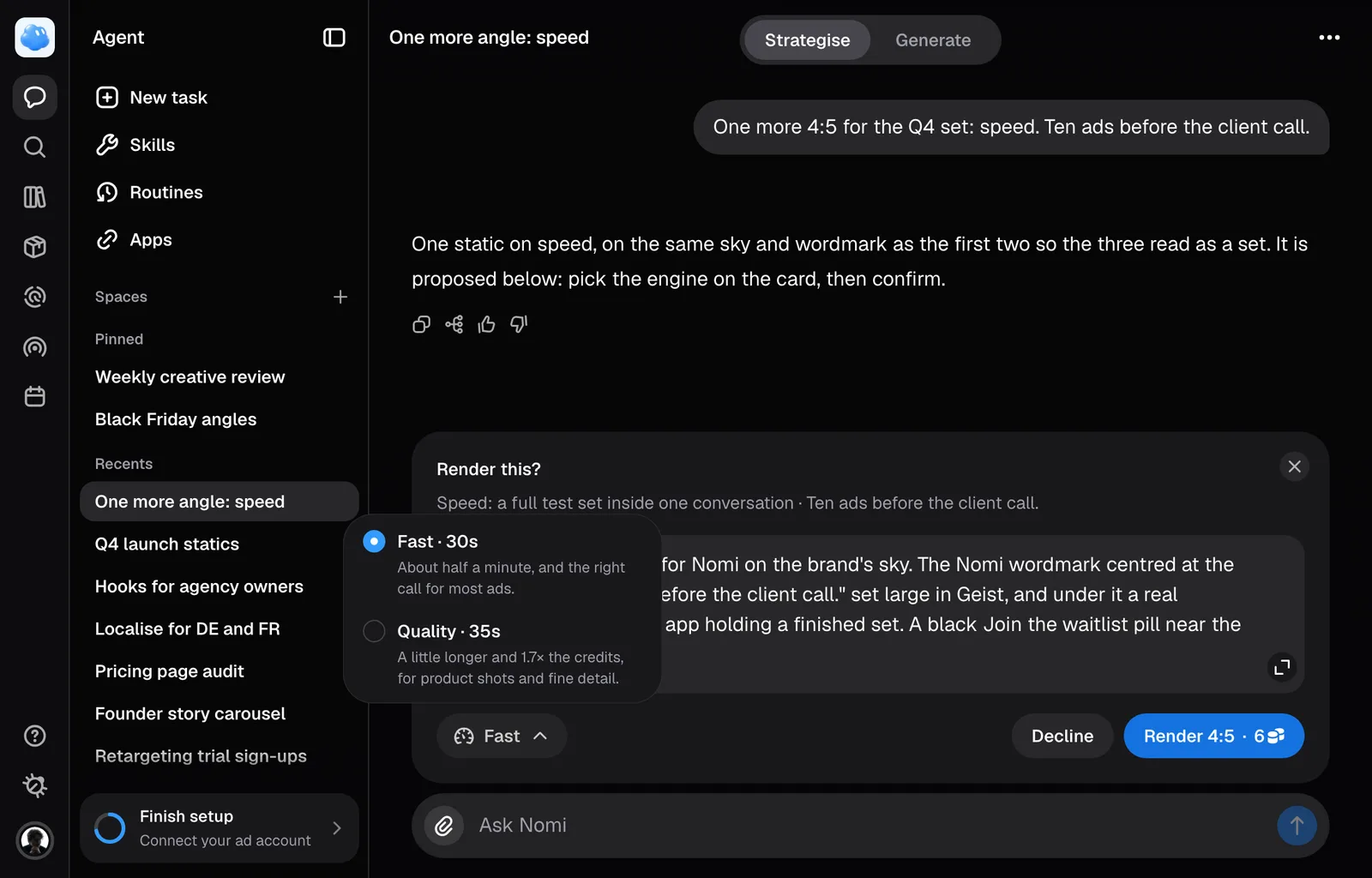This screenshot has height=878, width=1372.
Task: Close the Render this? card
Action: click(x=1295, y=466)
